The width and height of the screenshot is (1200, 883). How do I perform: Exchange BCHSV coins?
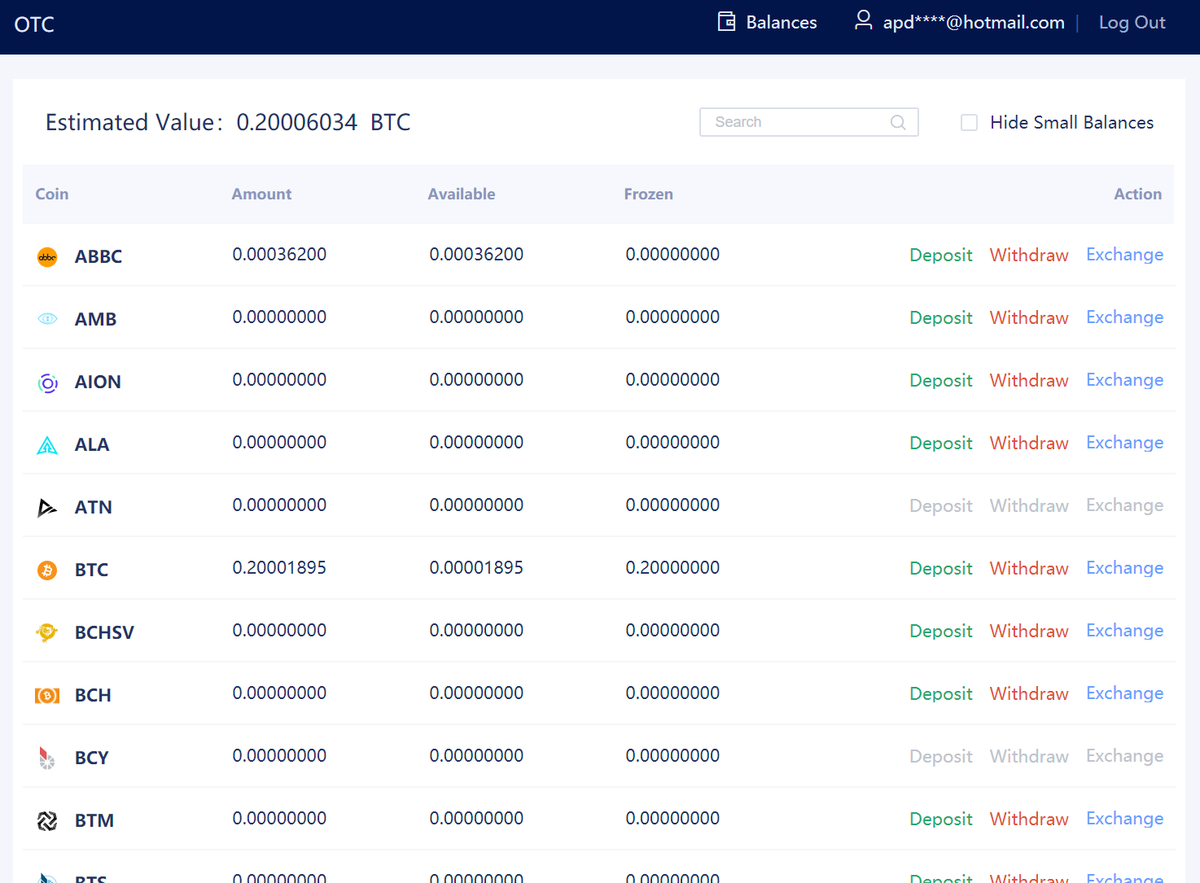(x=1125, y=630)
